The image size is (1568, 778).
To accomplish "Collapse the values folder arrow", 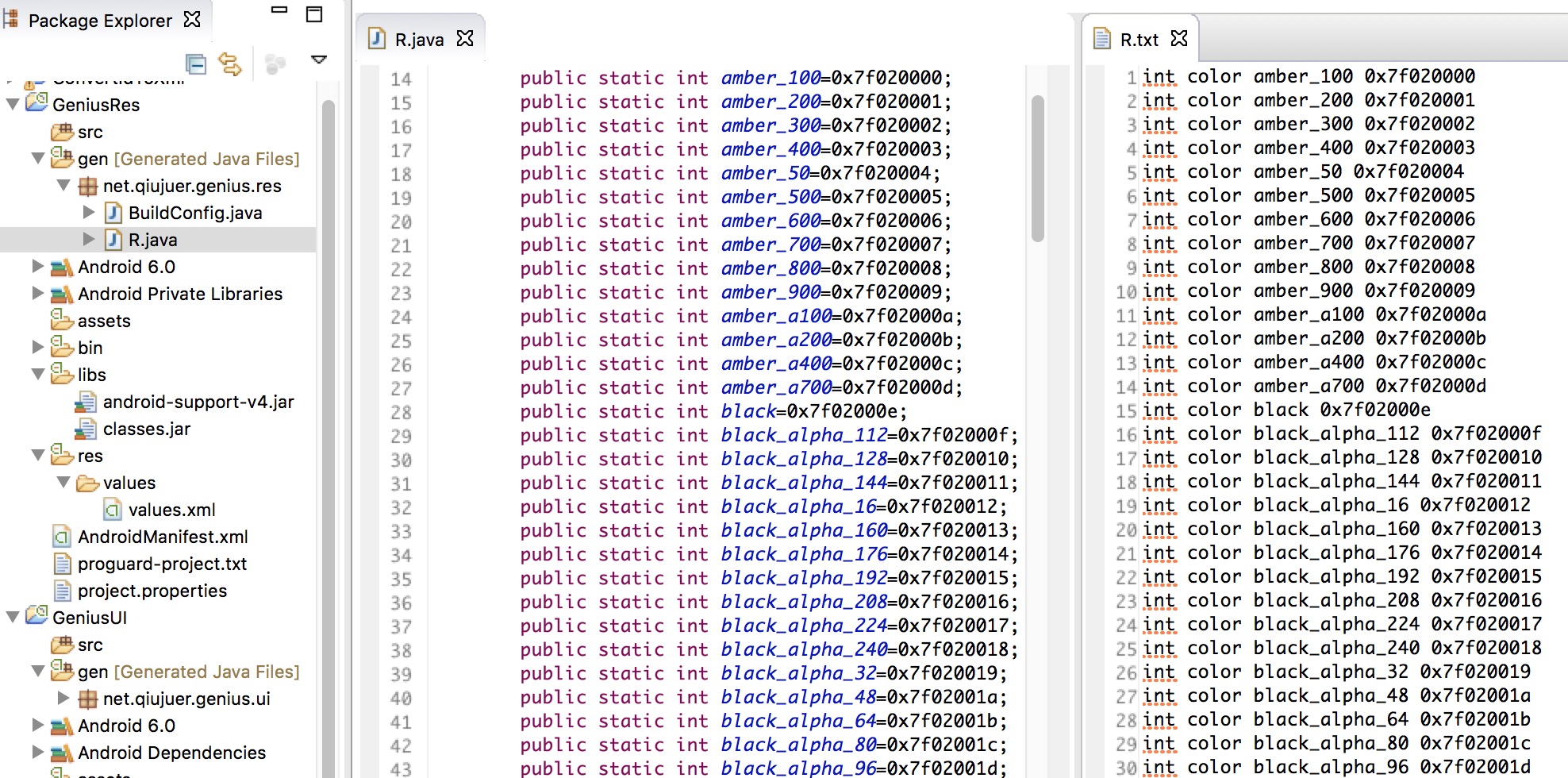I will [x=64, y=483].
